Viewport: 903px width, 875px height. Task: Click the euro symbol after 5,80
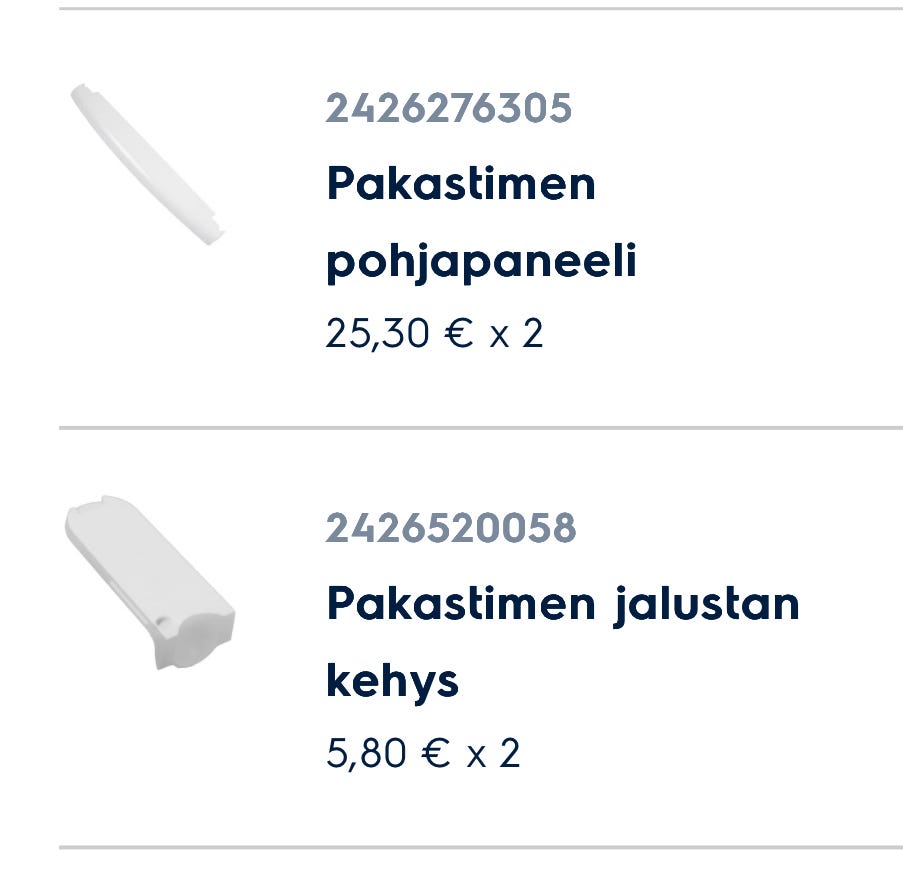click(434, 752)
